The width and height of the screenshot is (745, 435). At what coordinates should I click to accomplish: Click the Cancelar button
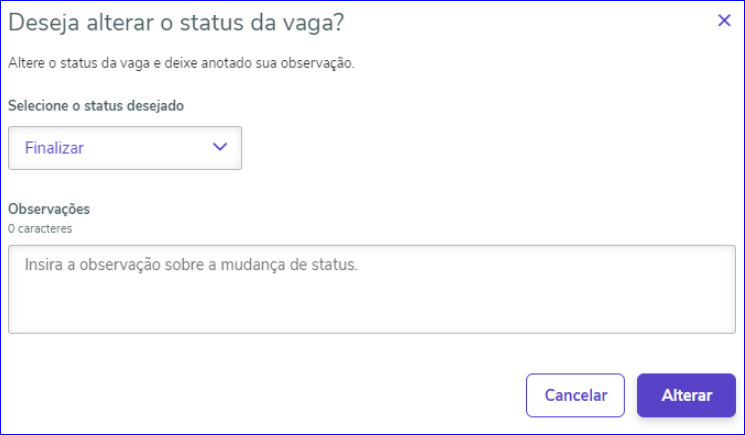(575, 395)
